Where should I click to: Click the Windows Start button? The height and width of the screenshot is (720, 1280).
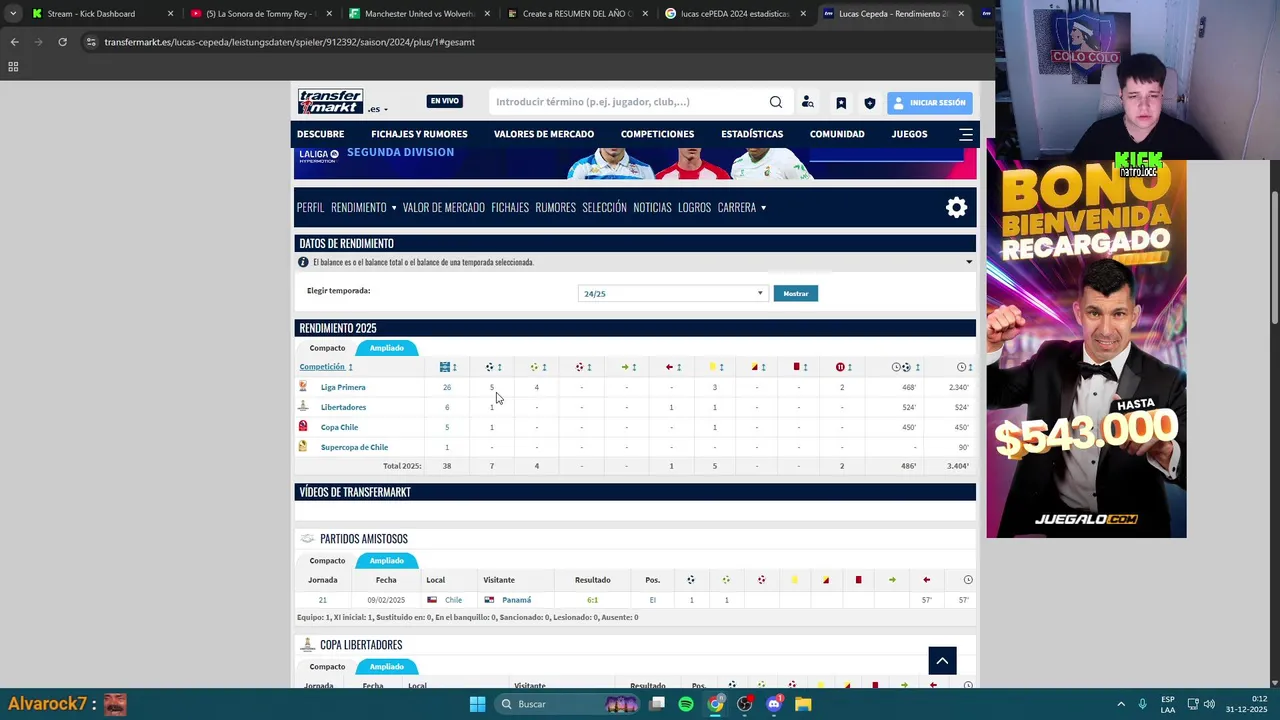pos(478,704)
